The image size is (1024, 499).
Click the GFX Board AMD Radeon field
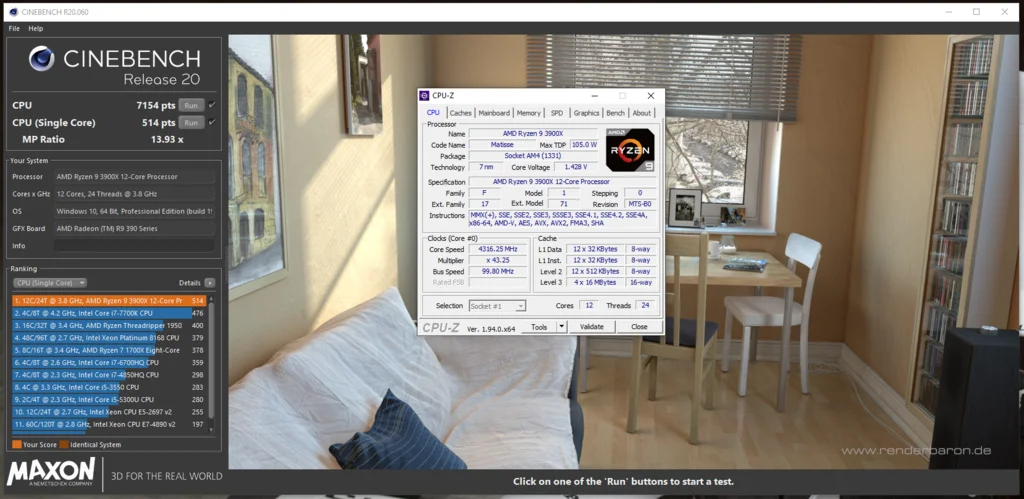(x=134, y=229)
